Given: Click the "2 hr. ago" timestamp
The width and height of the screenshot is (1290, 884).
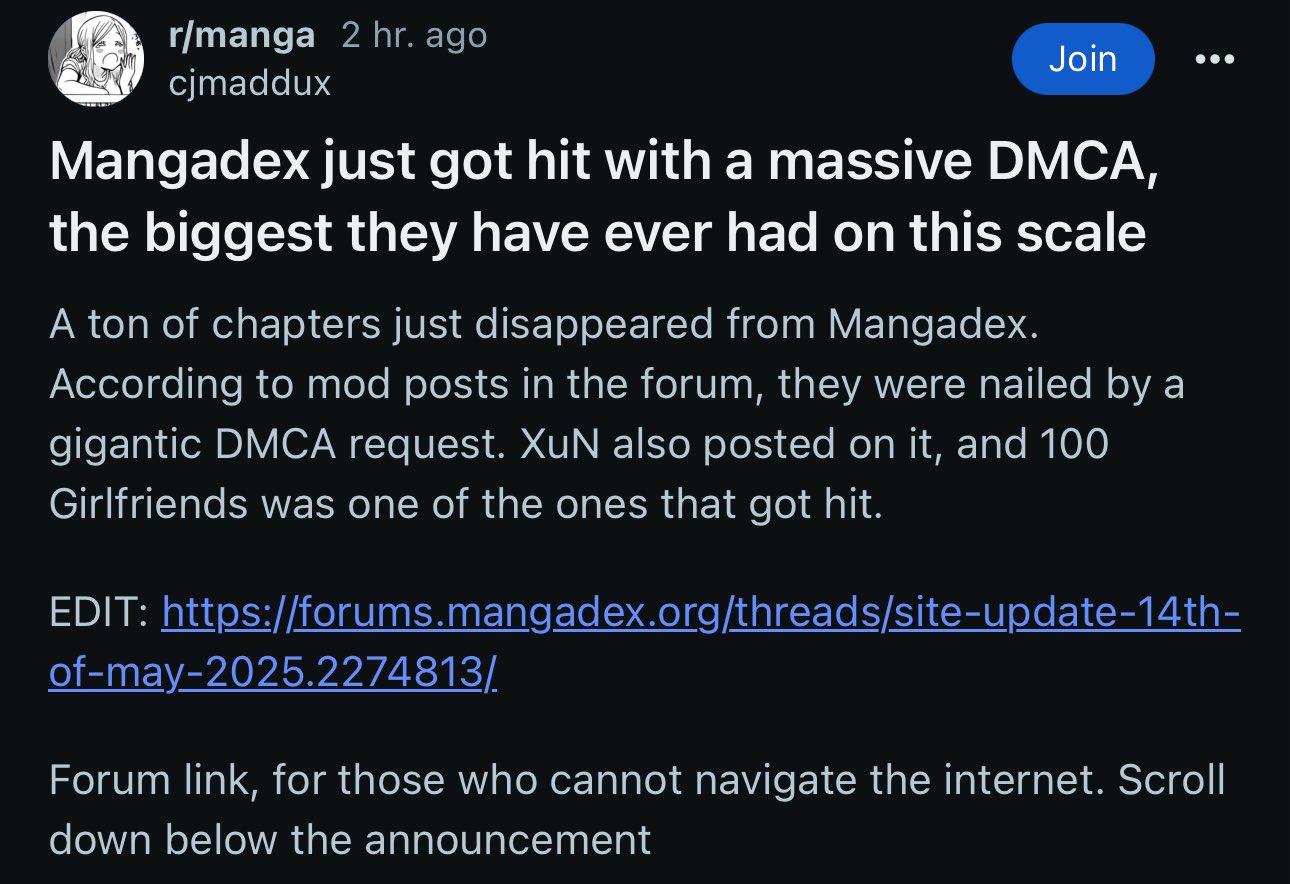Looking at the screenshot, I should tap(414, 37).
